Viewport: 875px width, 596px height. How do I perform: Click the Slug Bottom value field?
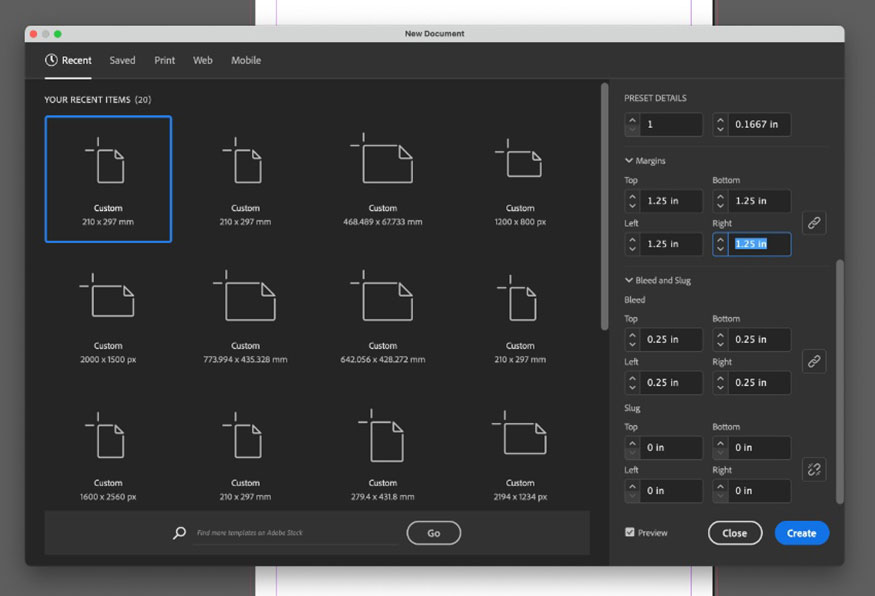pos(759,448)
